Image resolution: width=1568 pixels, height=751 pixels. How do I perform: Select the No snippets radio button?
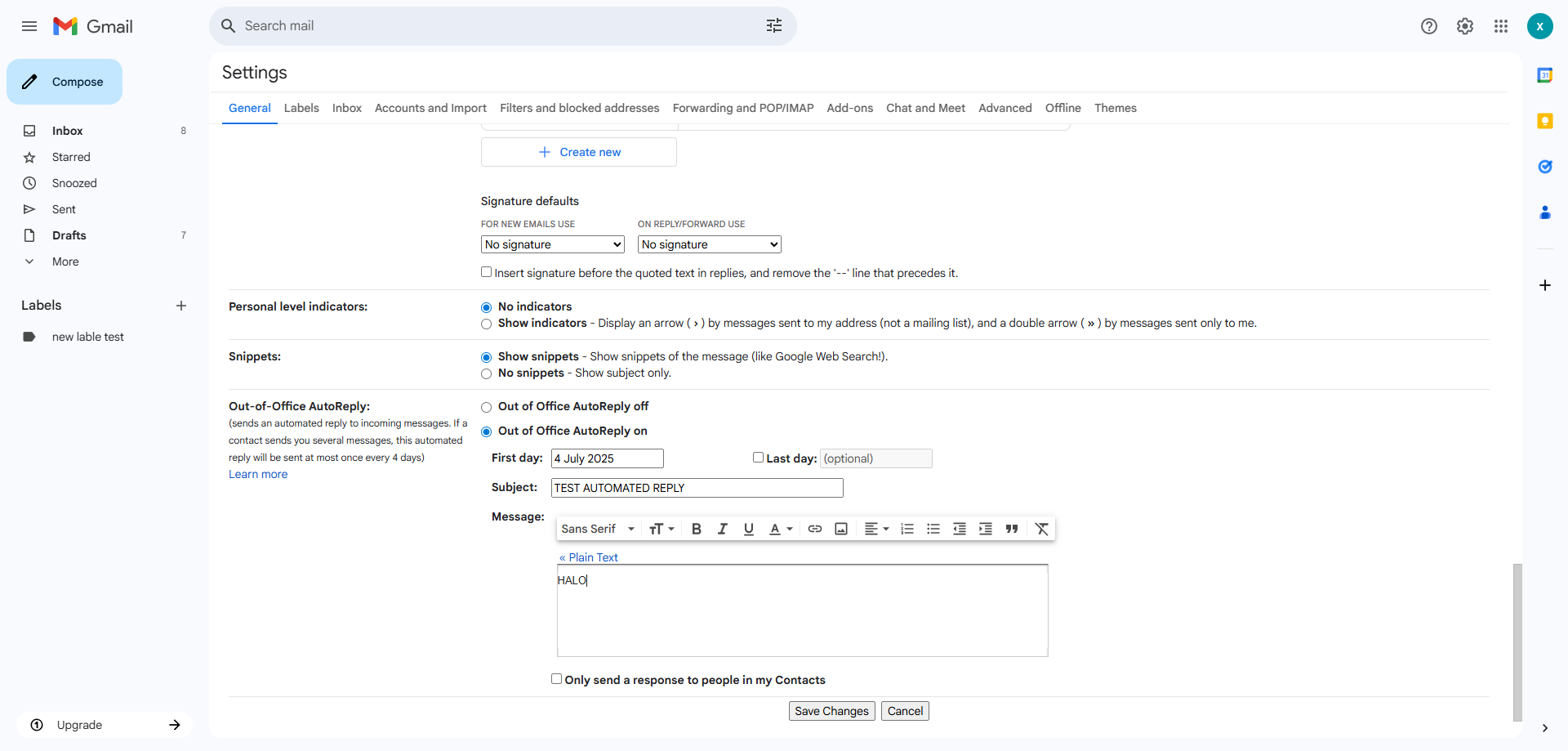(487, 374)
